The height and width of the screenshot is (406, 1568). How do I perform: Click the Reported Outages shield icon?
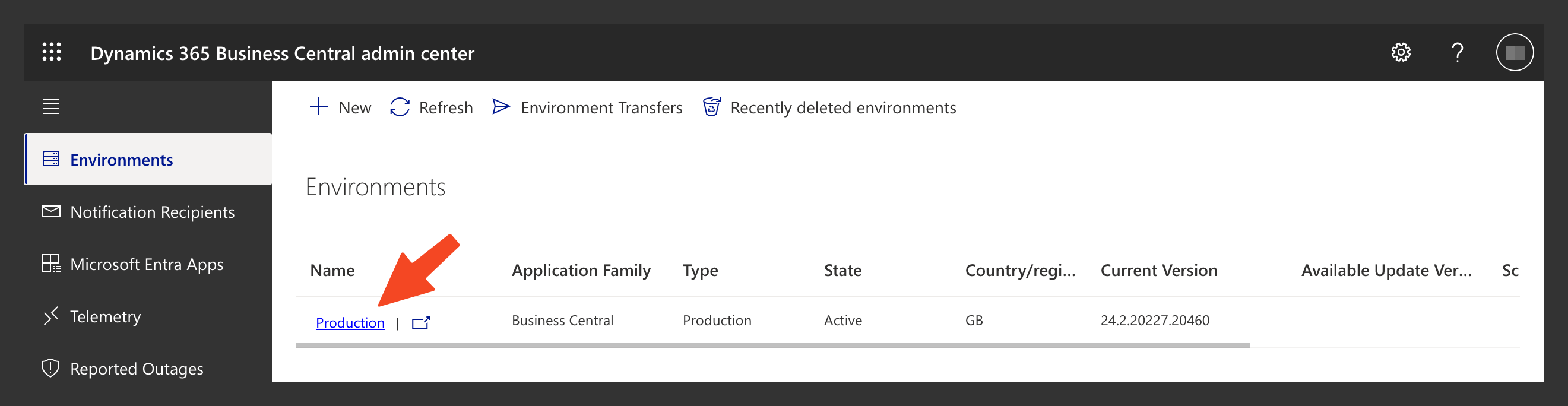50,367
